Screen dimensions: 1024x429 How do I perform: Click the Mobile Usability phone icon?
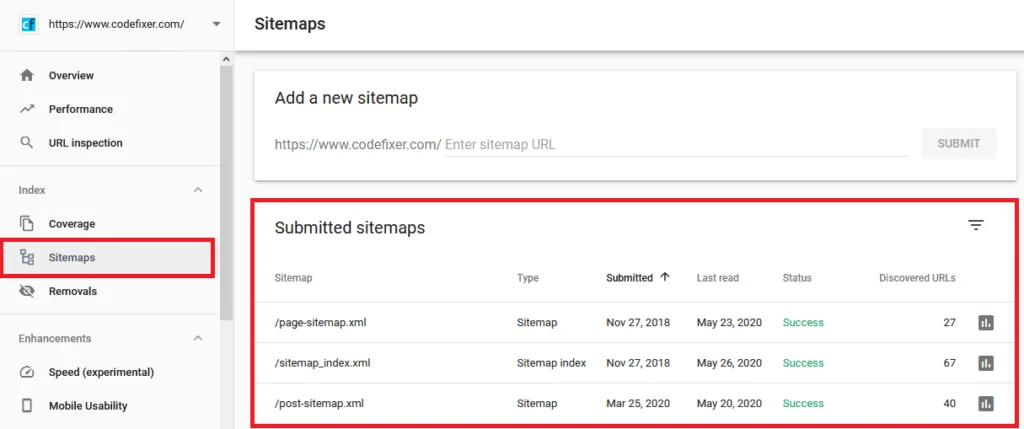tap(27, 406)
